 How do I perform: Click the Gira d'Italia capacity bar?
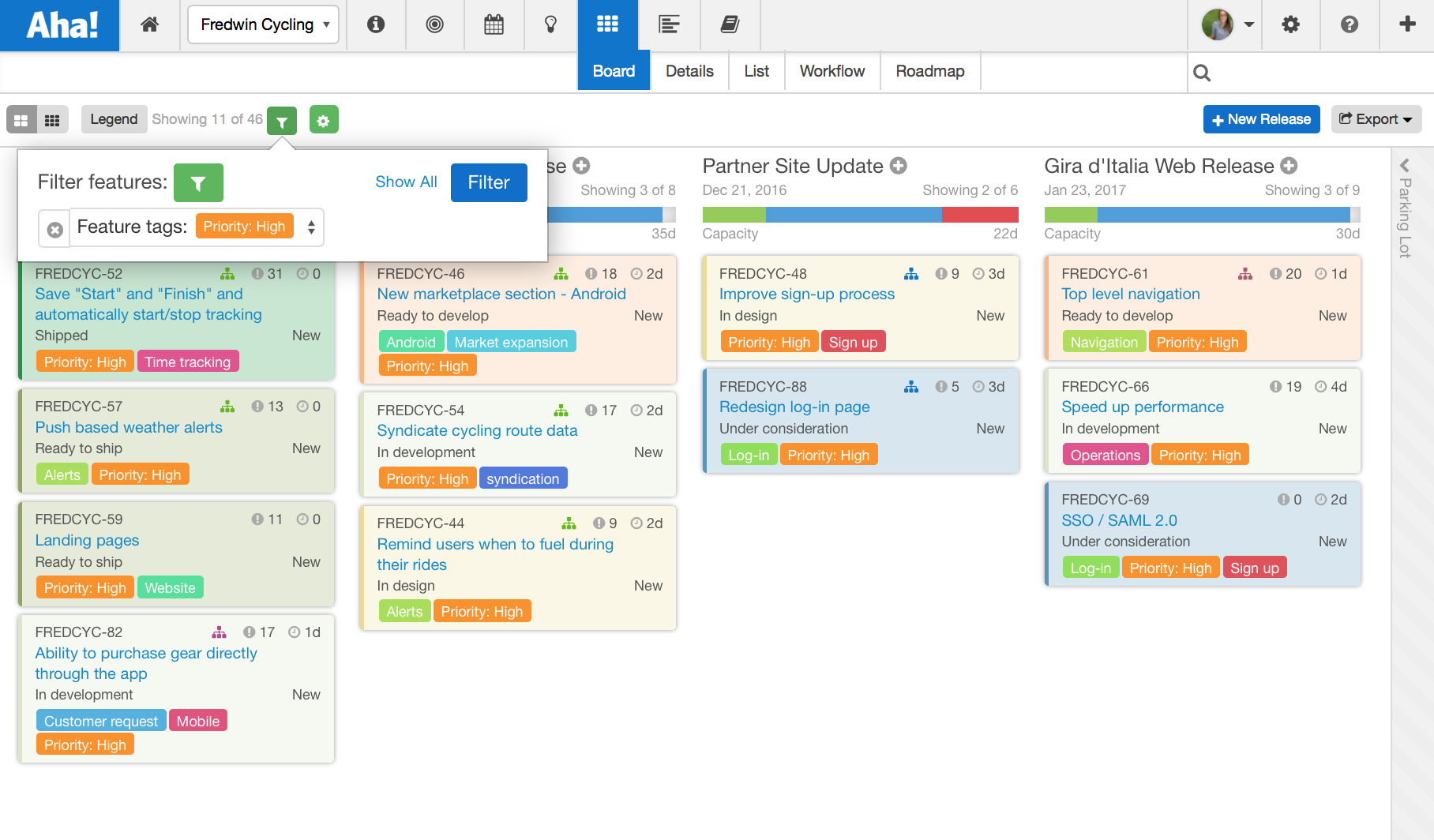(x=1200, y=214)
